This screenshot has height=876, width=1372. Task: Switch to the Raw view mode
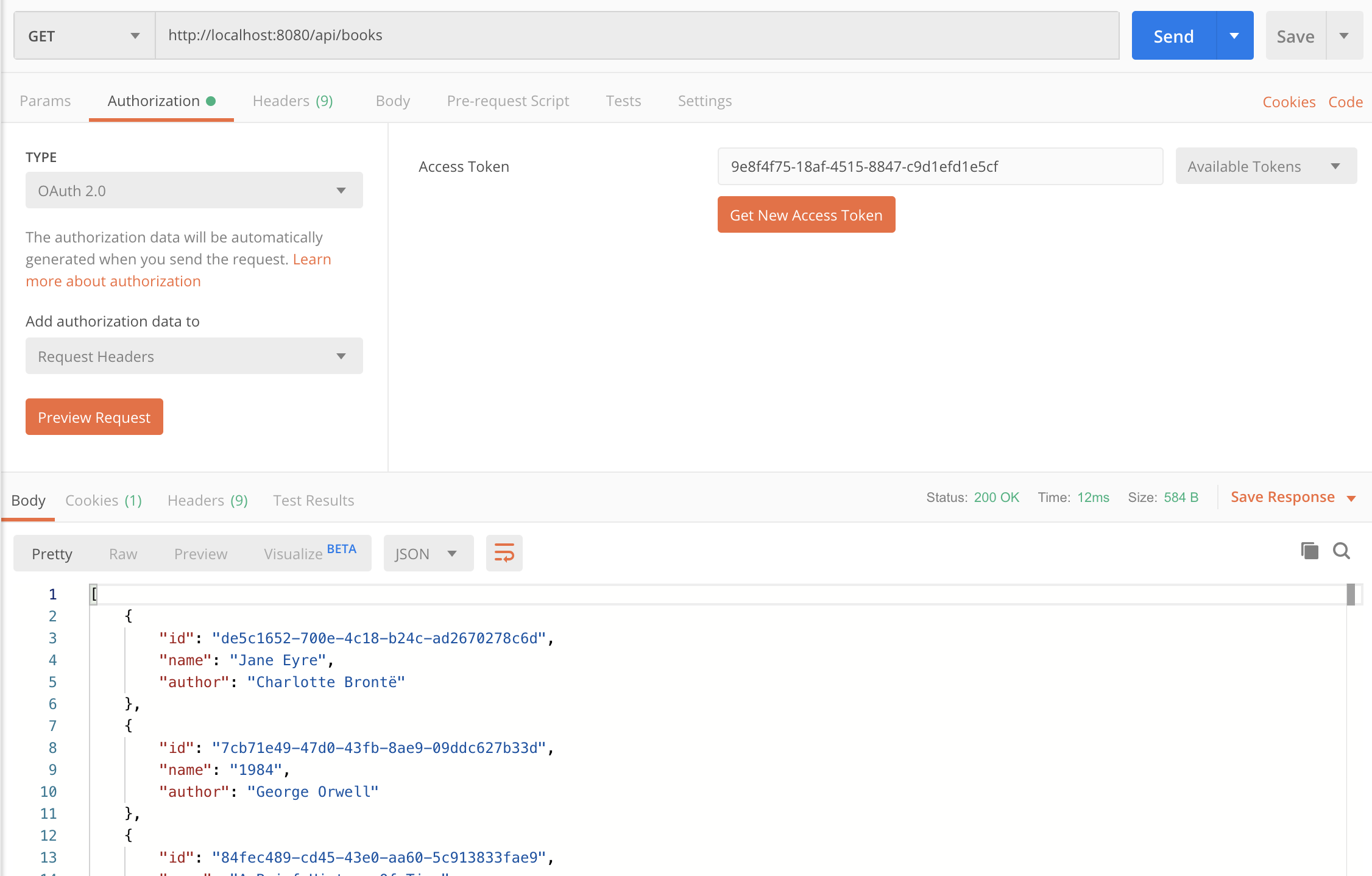[x=123, y=554]
